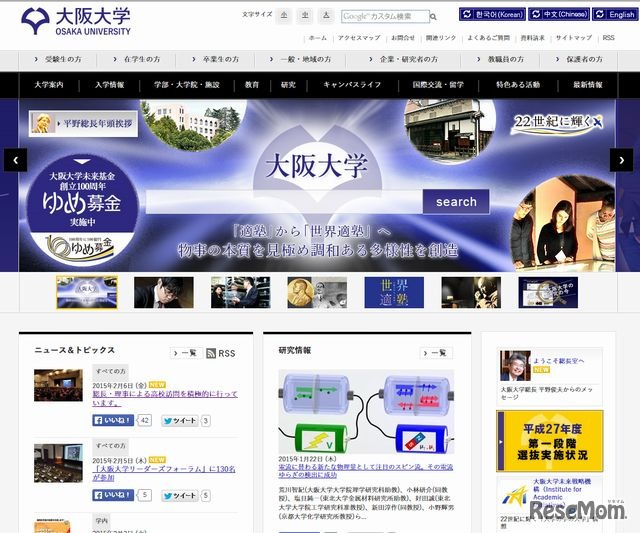Switch language to English
This screenshot has width=640, height=533.
pyautogui.click(x=615, y=14)
